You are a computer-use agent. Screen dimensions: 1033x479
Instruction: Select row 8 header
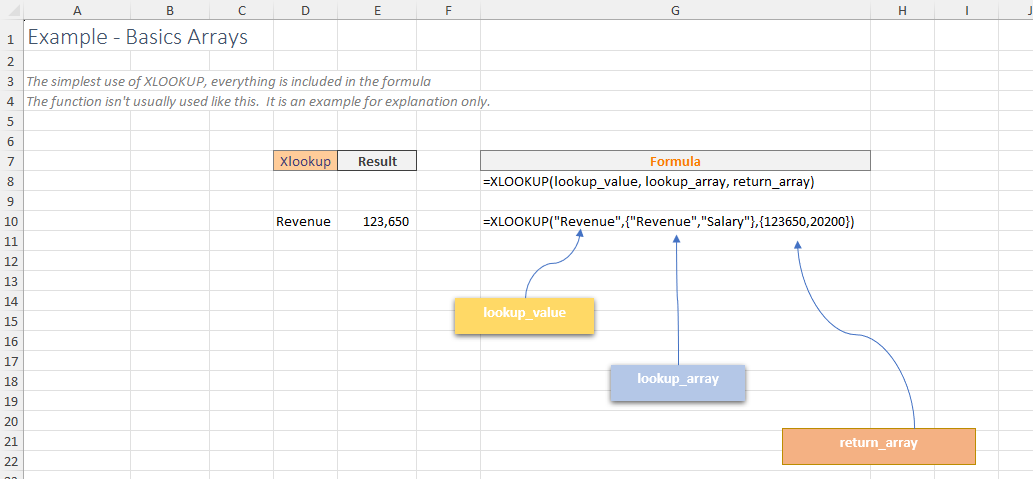point(11,182)
